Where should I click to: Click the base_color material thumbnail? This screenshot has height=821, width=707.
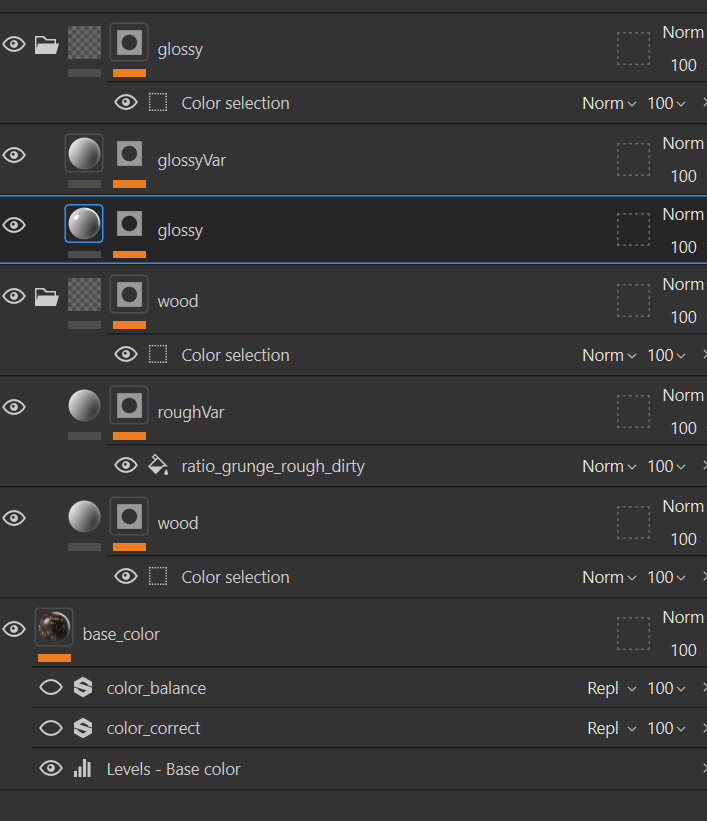[54, 627]
